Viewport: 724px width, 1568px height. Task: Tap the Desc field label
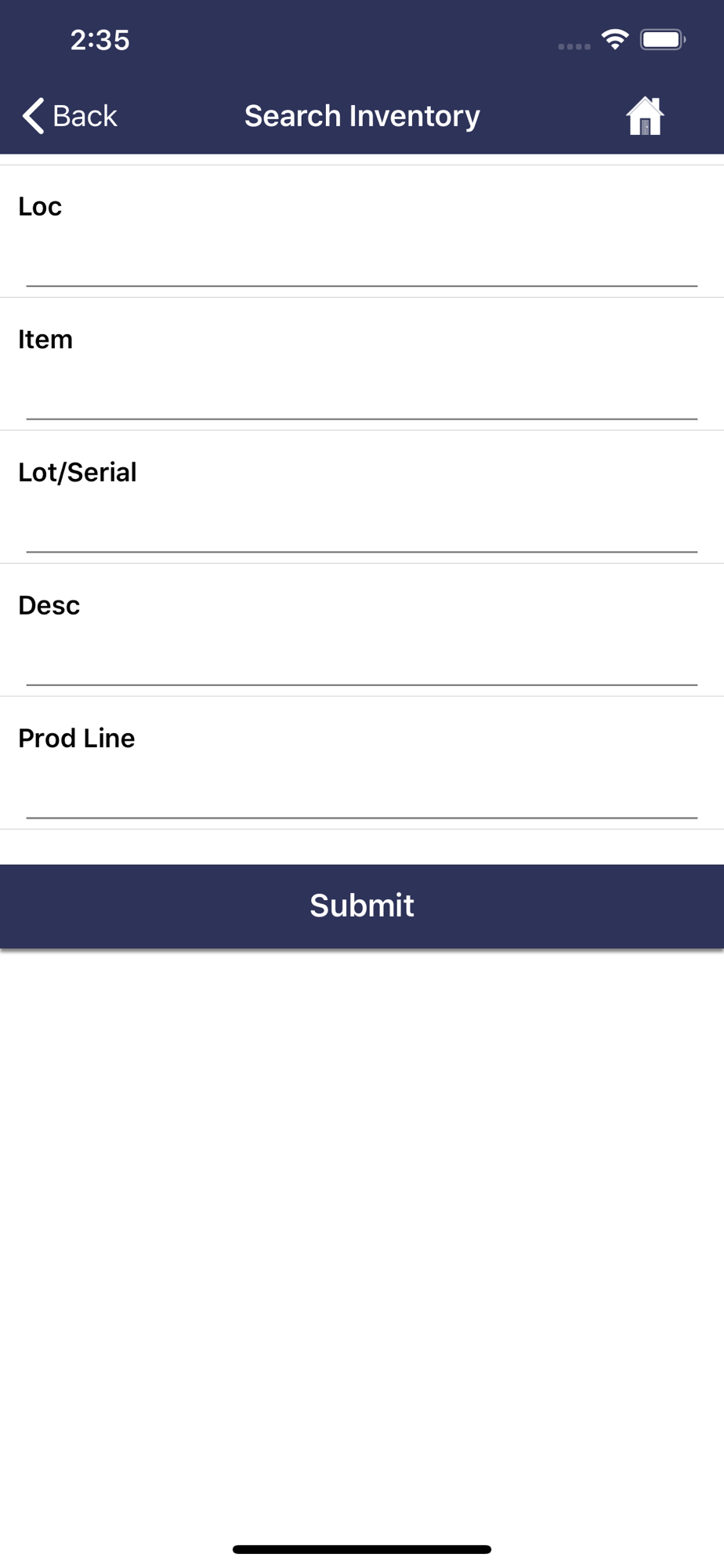(x=49, y=606)
